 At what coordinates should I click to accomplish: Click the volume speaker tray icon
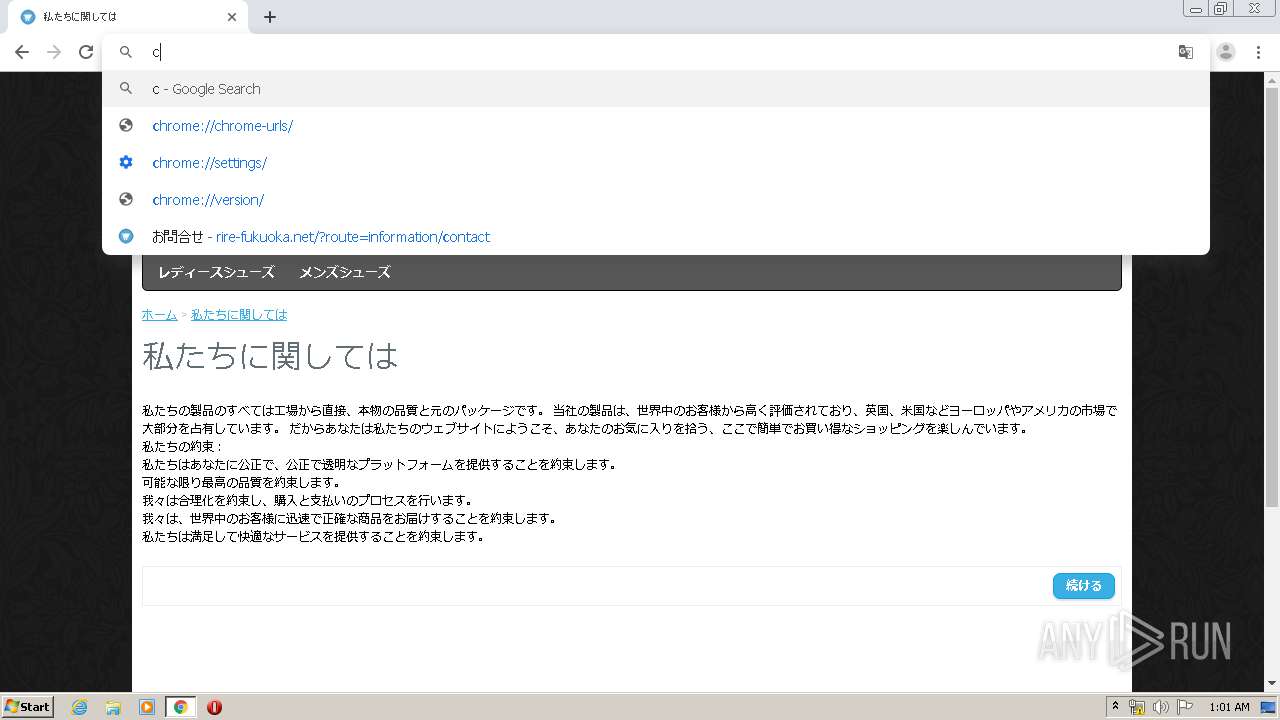click(x=1160, y=707)
